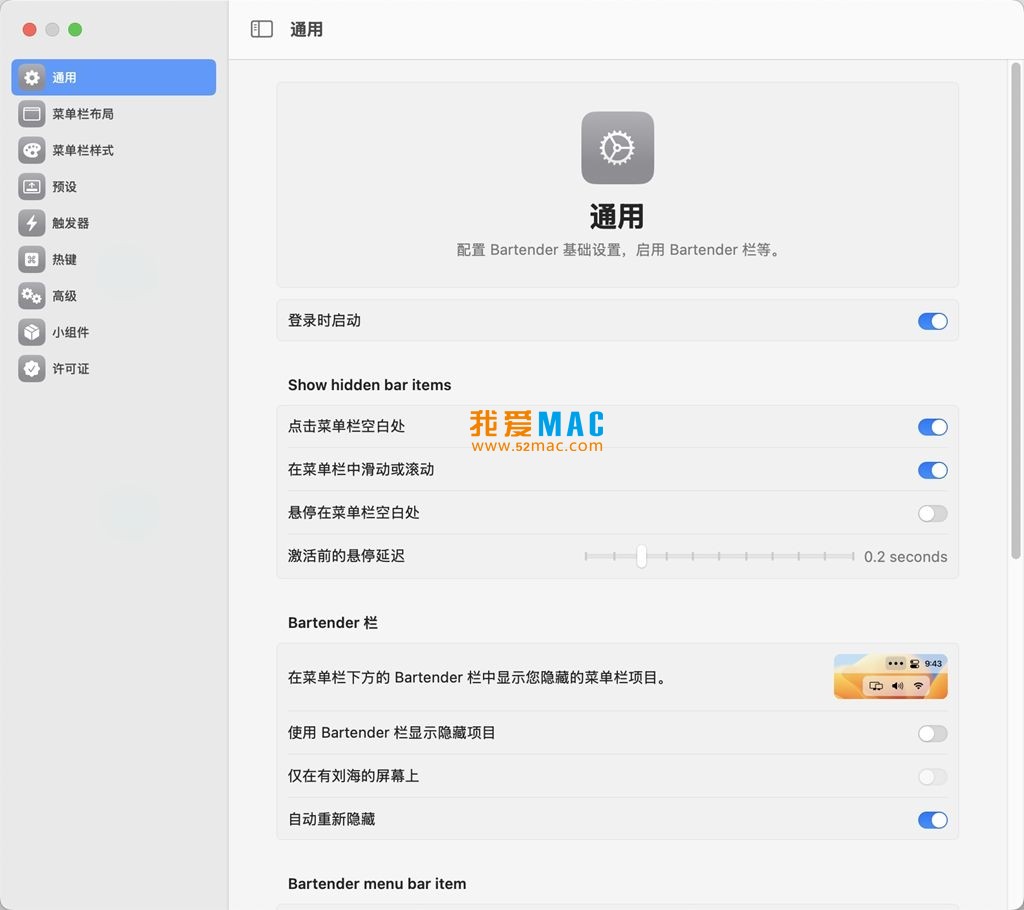Enable 使用 Bartender 栏显示隐藏项目 switch
The image size is (1024, 910).
click(932, 734)
